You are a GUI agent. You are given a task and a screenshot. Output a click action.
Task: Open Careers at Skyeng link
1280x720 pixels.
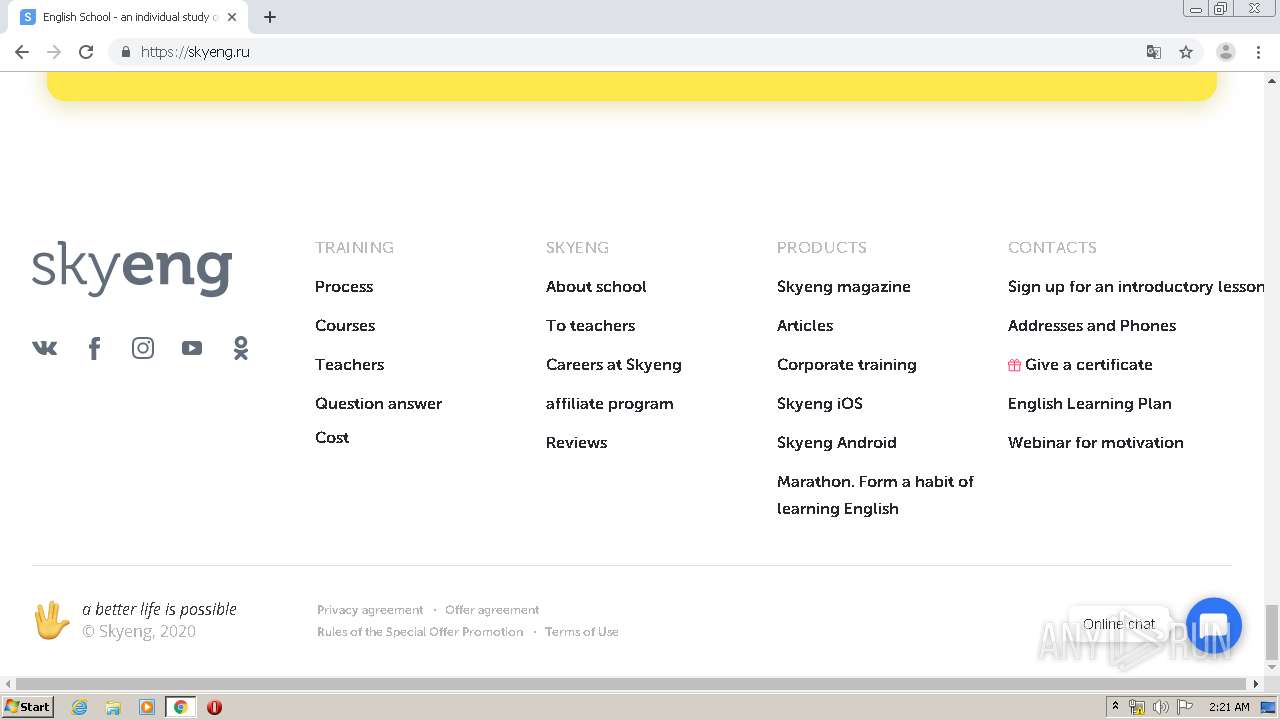[614, 364]
